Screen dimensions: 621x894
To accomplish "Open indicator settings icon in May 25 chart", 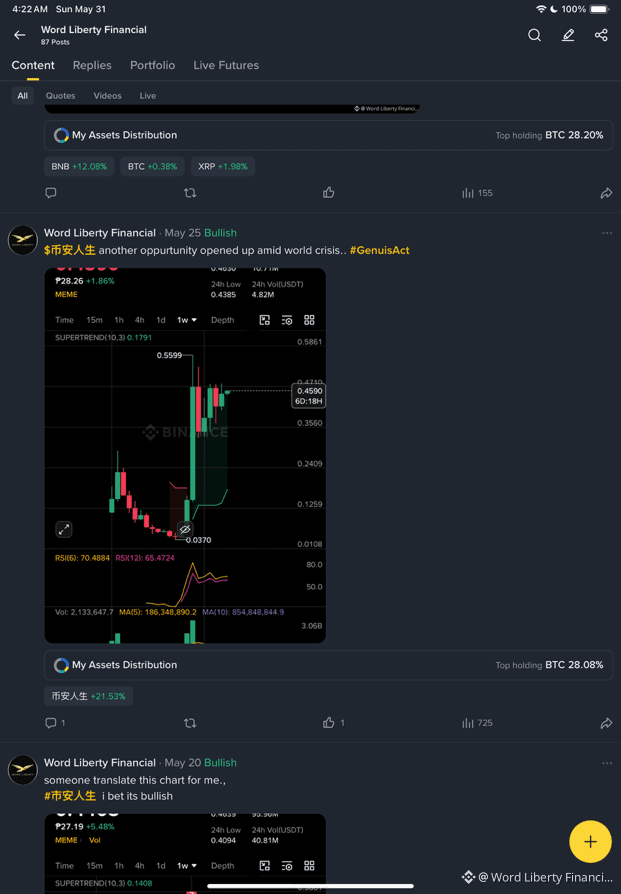I will click(x=287, y=320).
